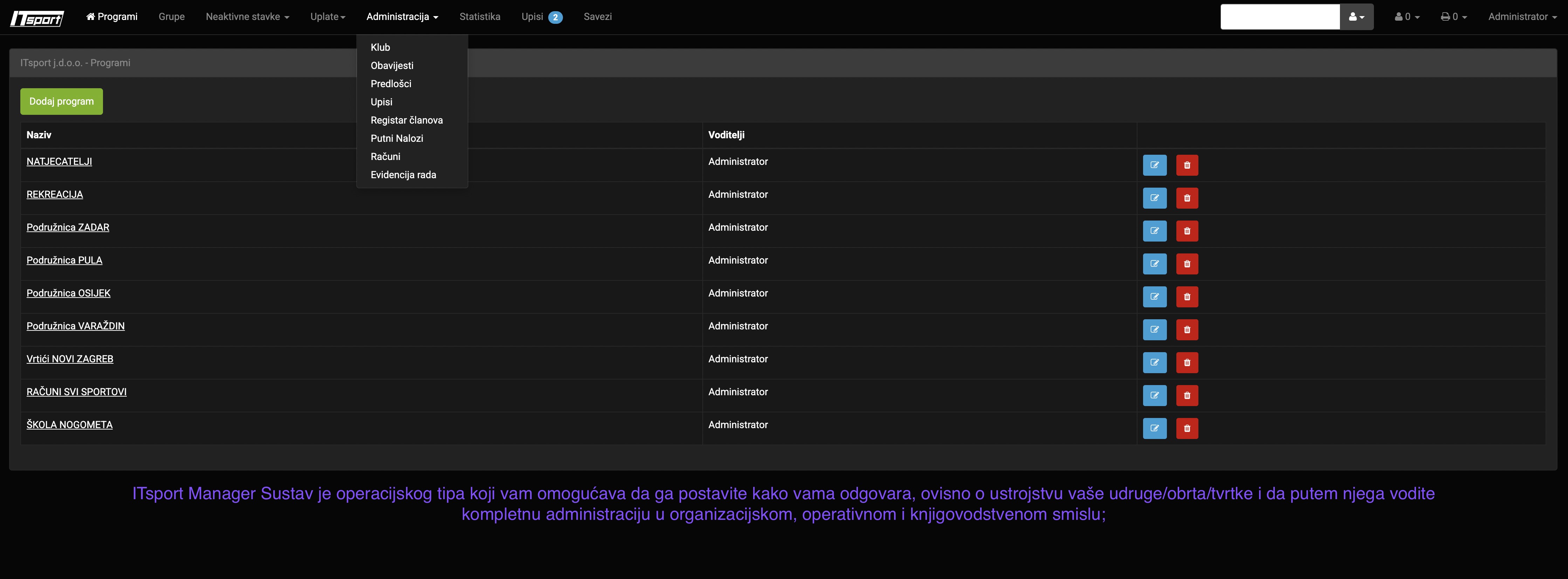Delete the REKREACIJA program
Screen dimensions: 1568x579
(x=1187, y=198)
